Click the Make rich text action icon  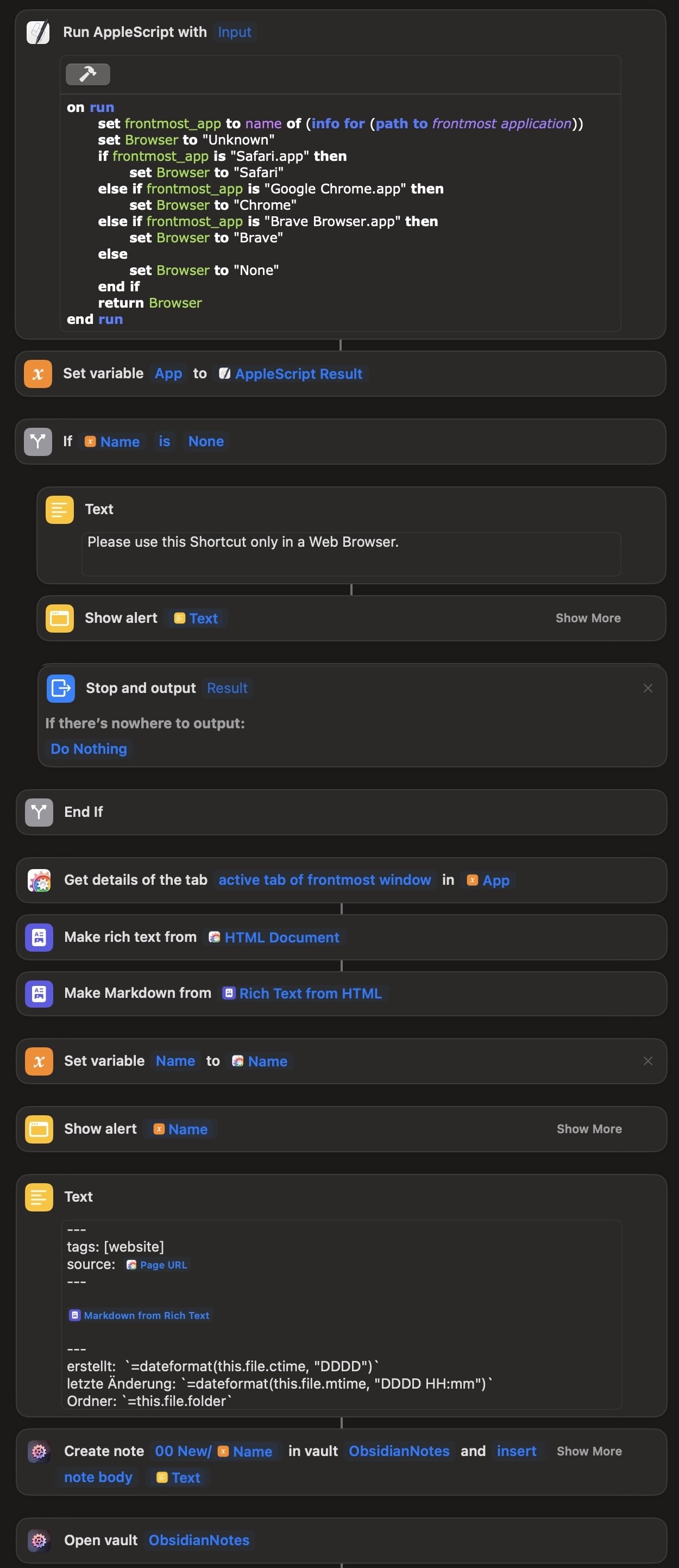pos(39,938)
